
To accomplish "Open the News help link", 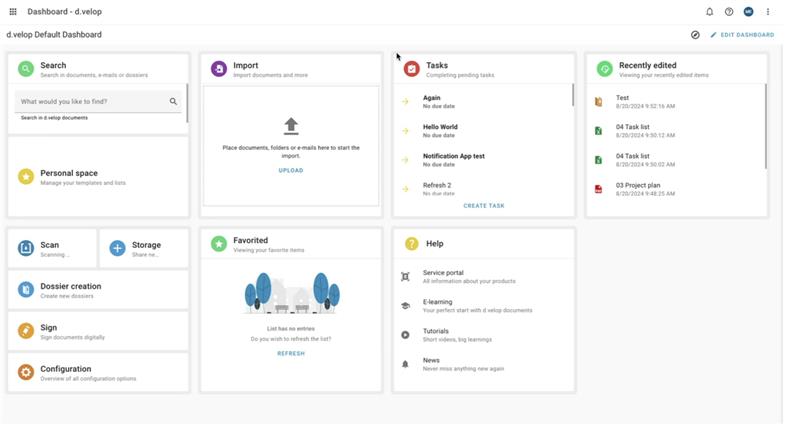I will pyautogui.click(x=484, y=364).
